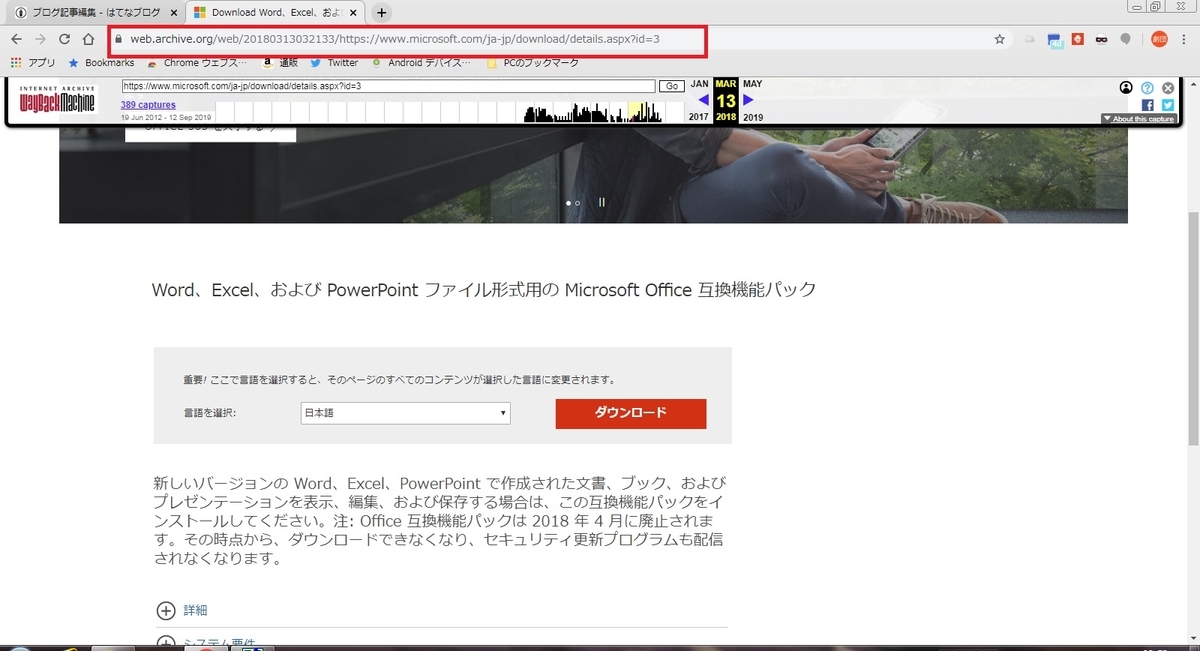This screenshot has width=1200, height=651.
Task: Go back to the previous page
Action: (x=16, y=39)
